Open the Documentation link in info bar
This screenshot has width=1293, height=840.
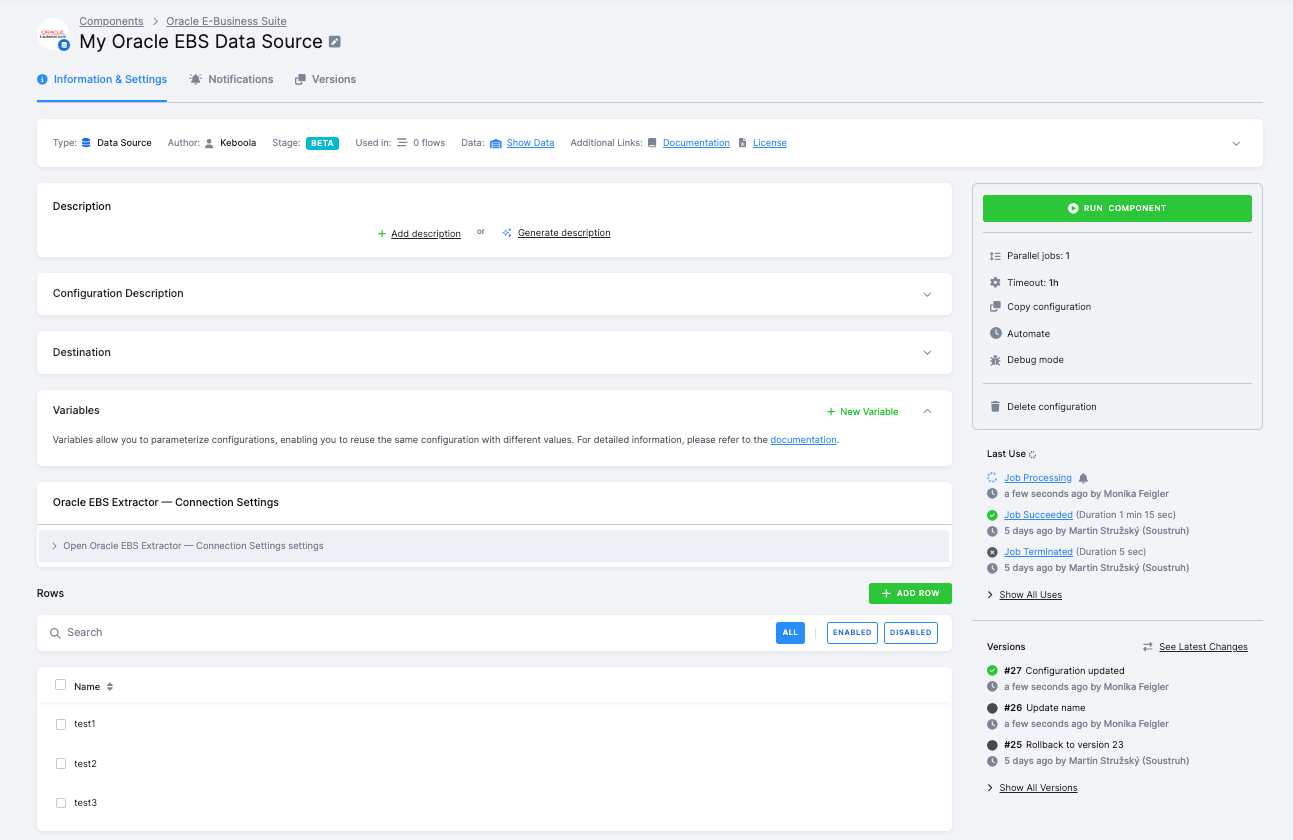pos(696,143)
